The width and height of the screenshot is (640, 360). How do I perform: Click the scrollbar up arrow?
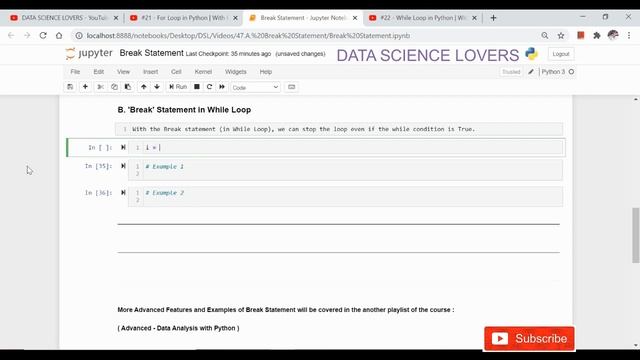[x=636, y=99]
